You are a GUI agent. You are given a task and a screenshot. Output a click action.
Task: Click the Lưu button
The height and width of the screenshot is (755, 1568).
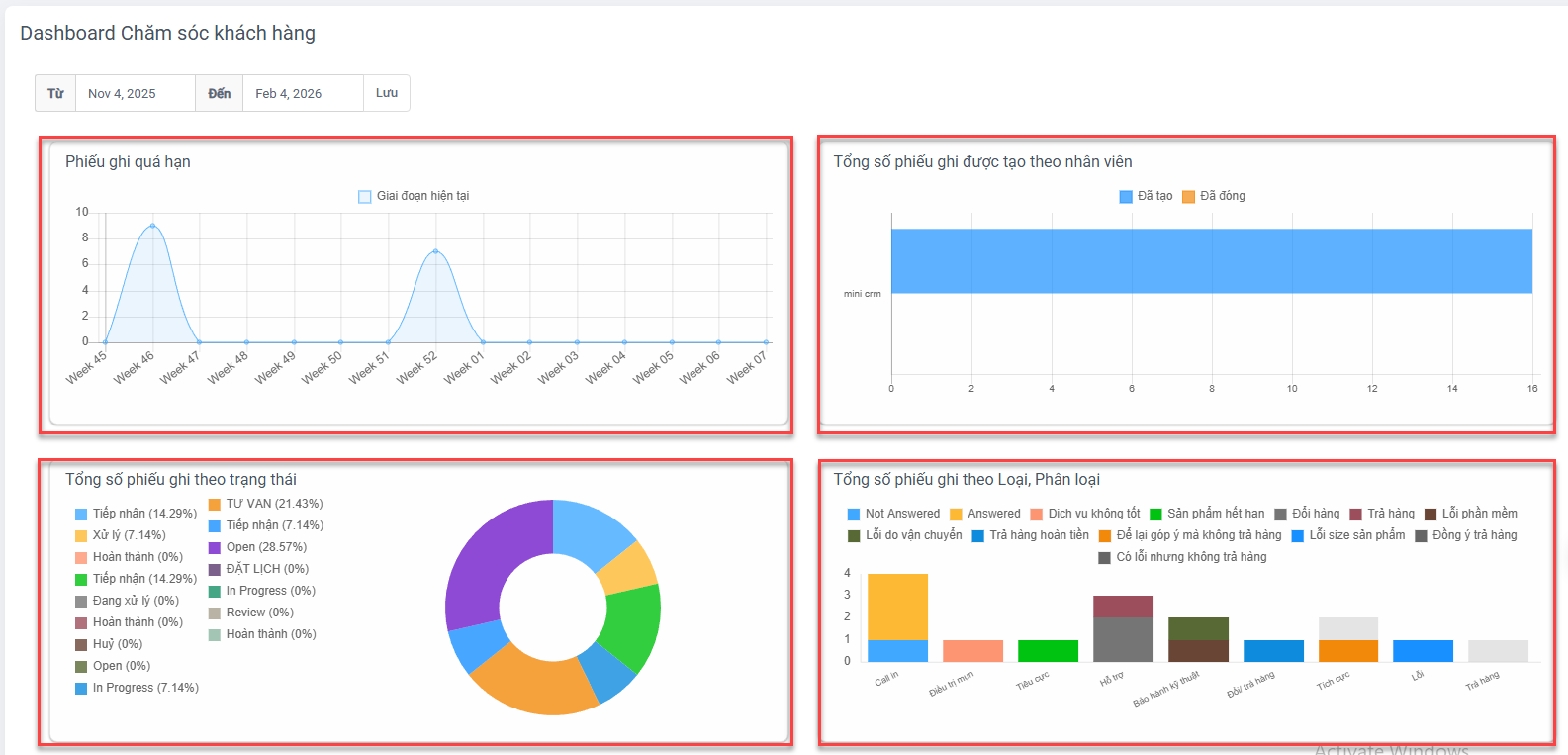click(x=386, y=93)
